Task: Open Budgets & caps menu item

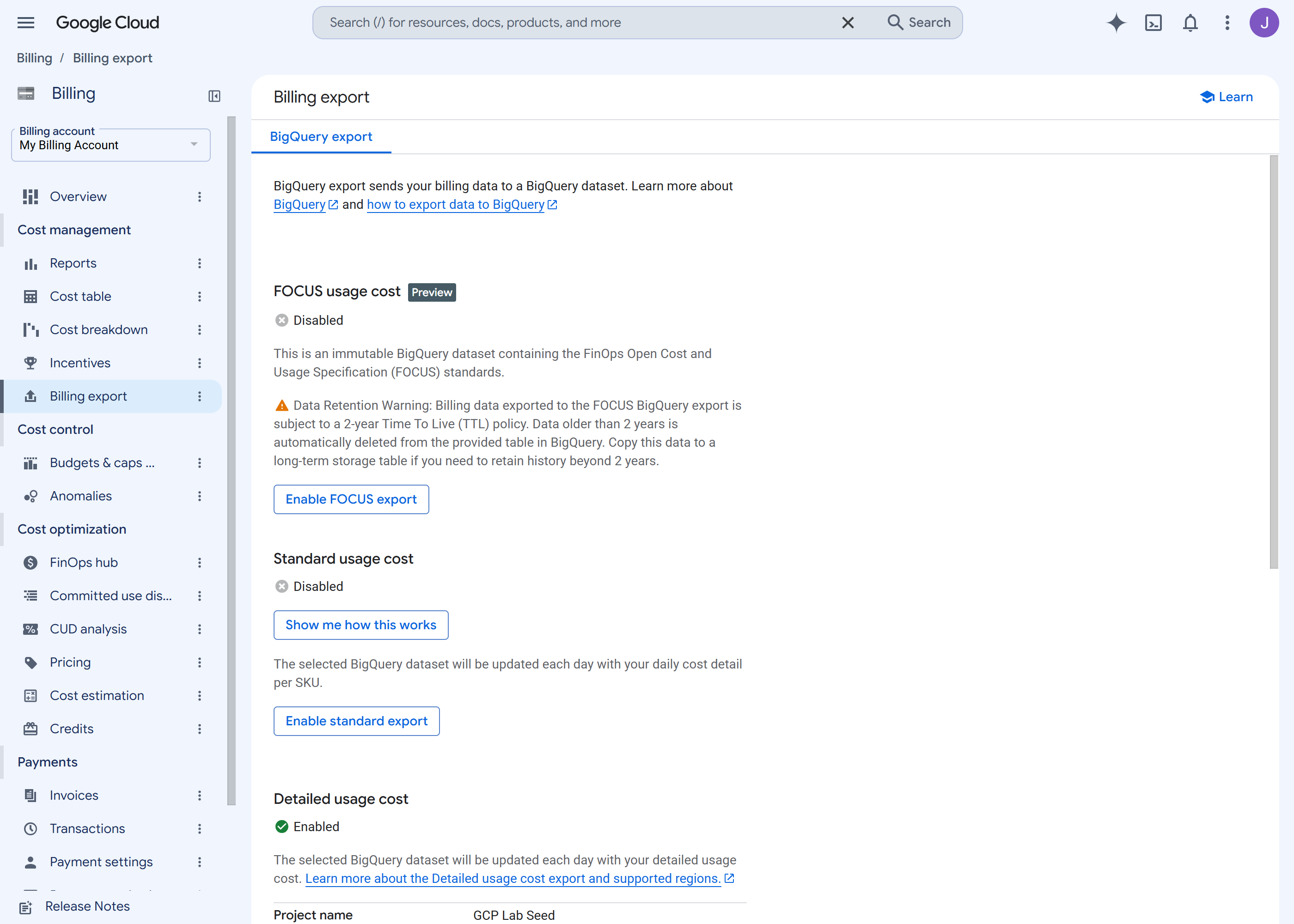Action: [x=102, y=463]
